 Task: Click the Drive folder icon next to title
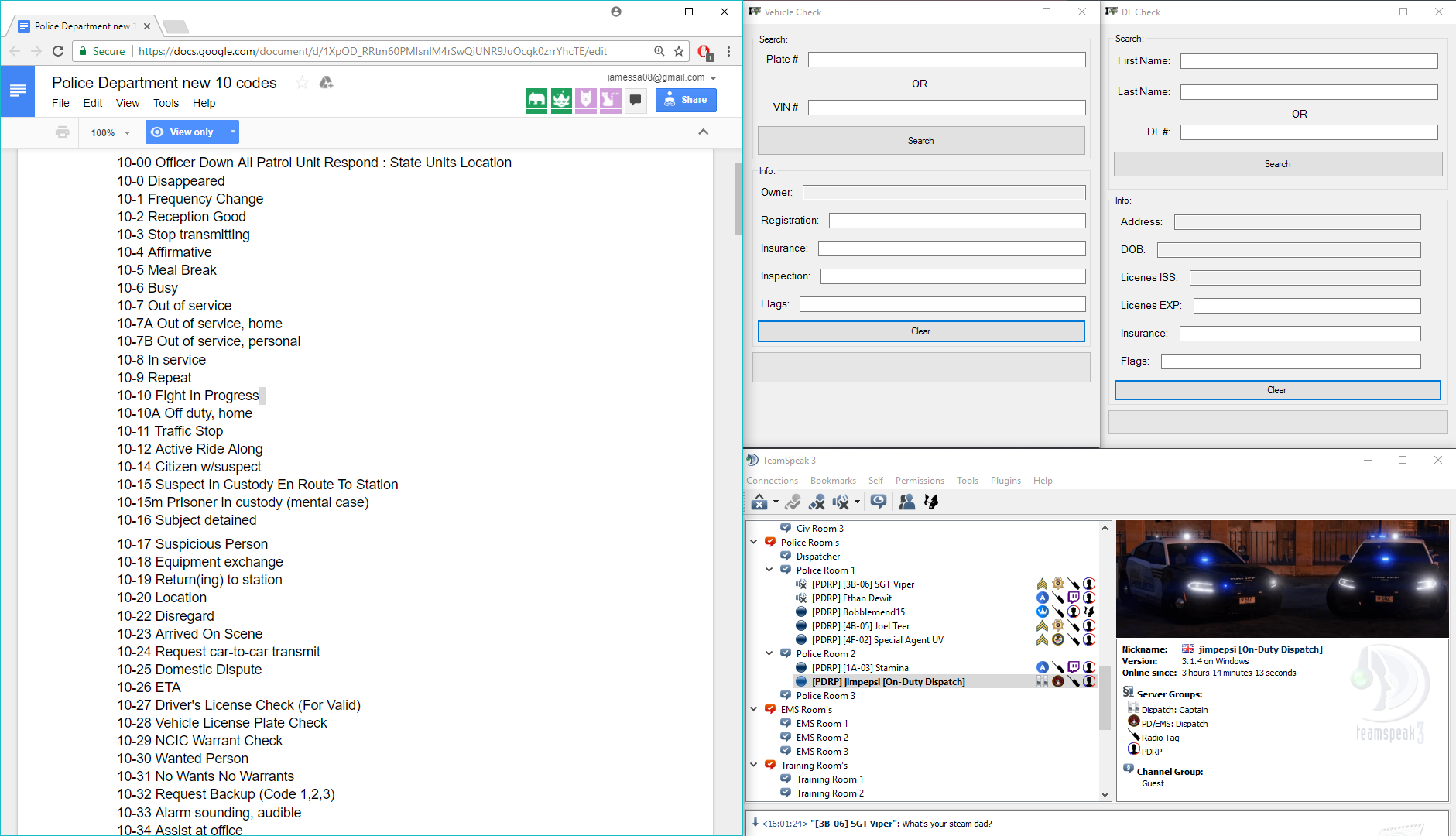click(x=326, y=83)
